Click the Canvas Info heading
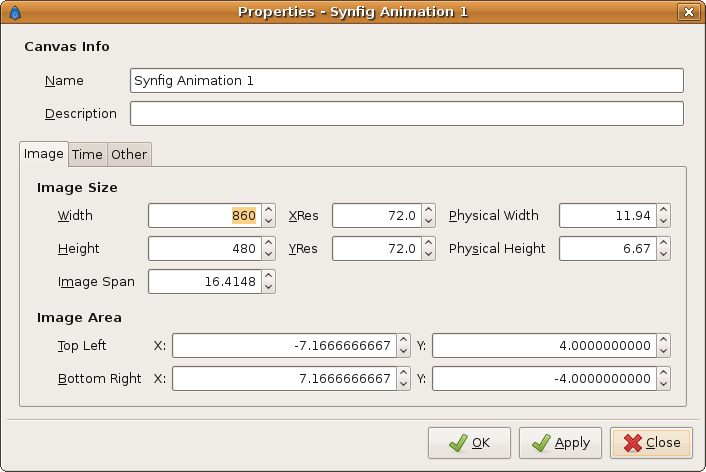This screenshot has width=706, height=472. pos(67,47)
